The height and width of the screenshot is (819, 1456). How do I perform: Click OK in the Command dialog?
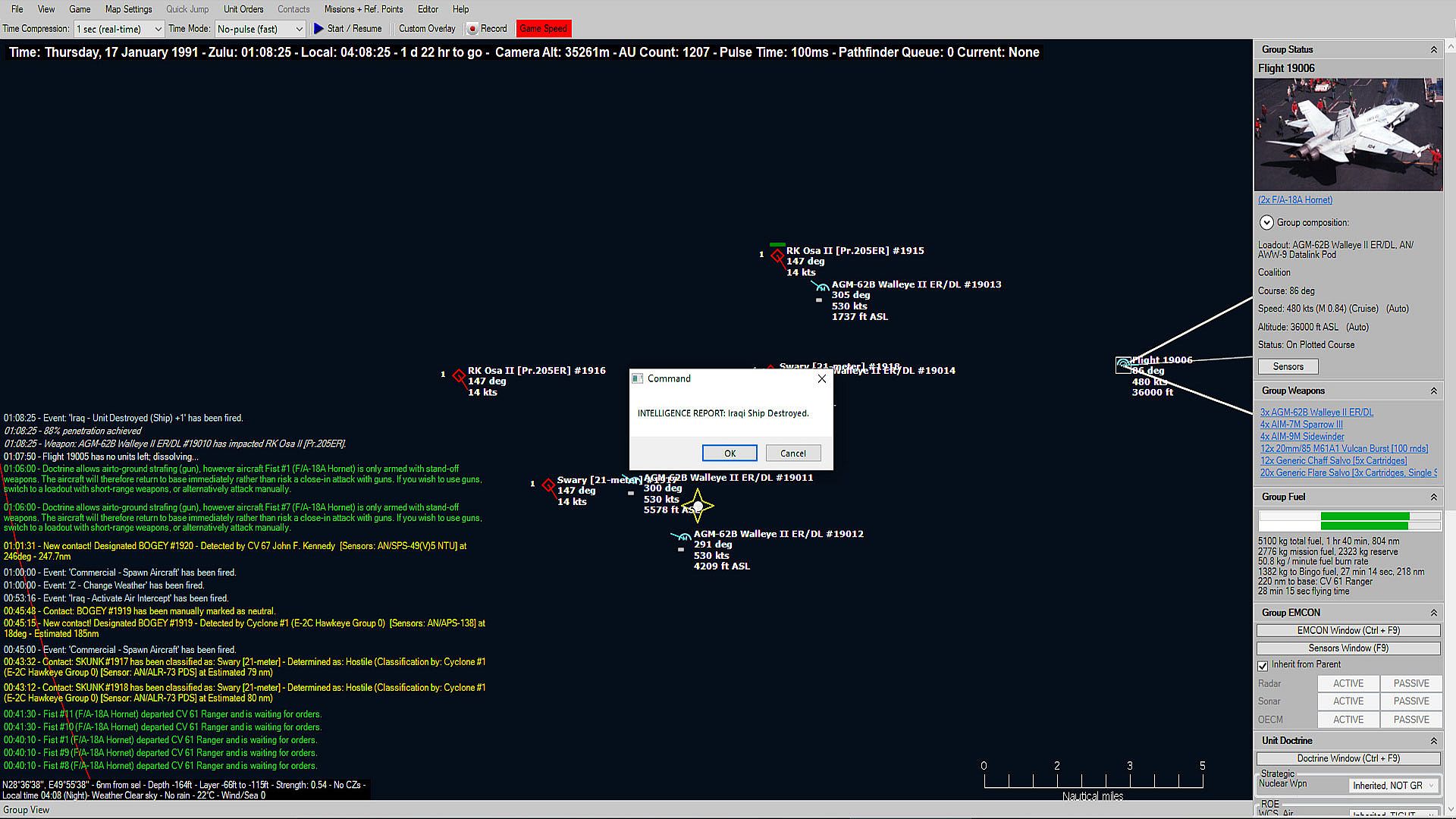point(729,453)
